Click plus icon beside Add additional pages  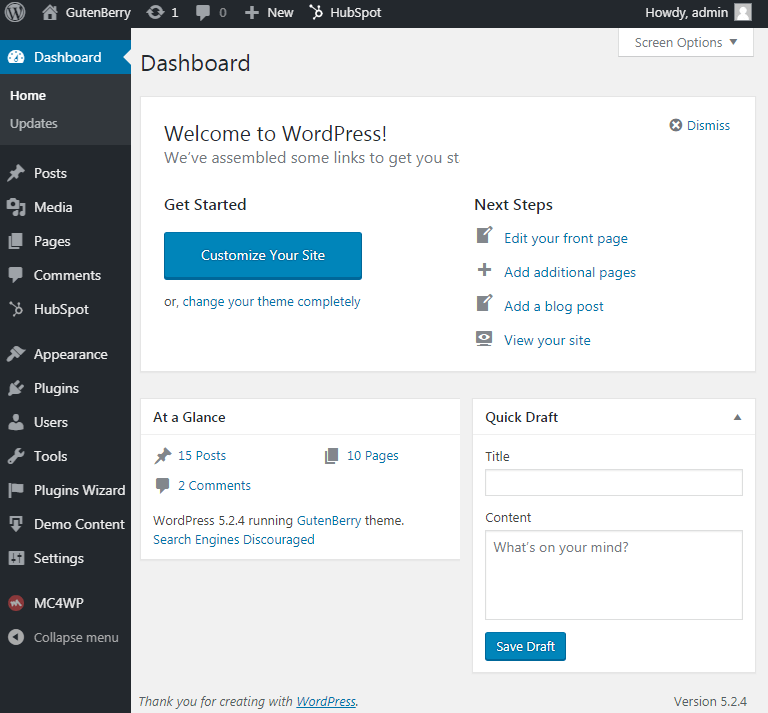tap(484, 270)
